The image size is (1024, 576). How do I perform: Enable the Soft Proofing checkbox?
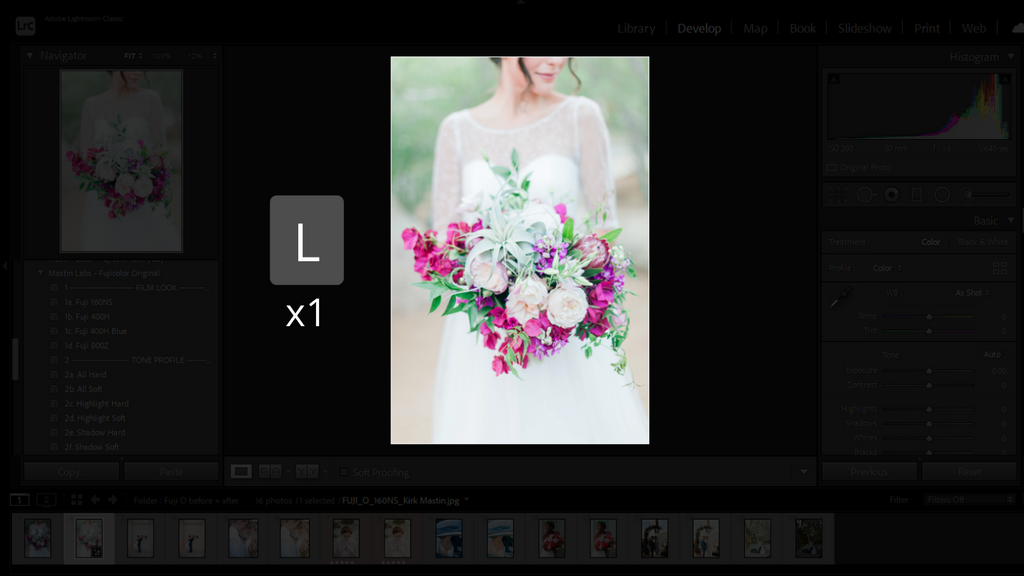click(344, 472)
